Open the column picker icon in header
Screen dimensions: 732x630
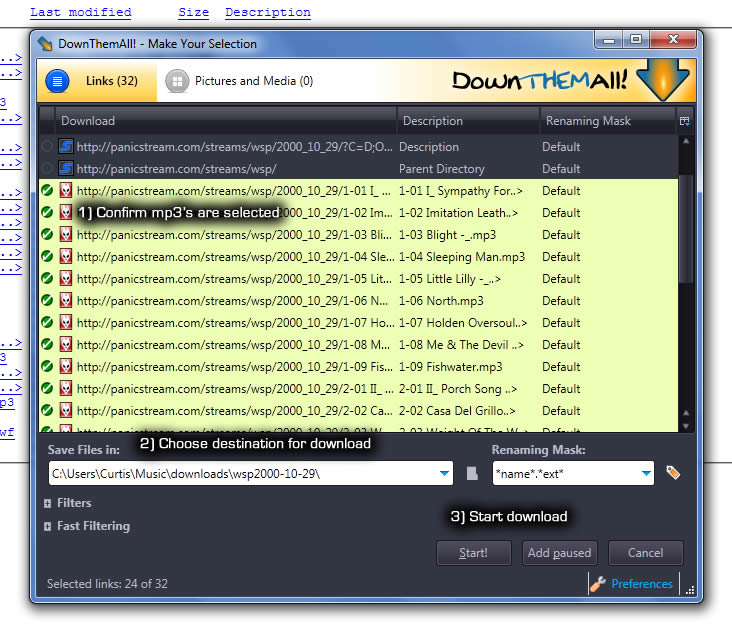tap(685, 121)
